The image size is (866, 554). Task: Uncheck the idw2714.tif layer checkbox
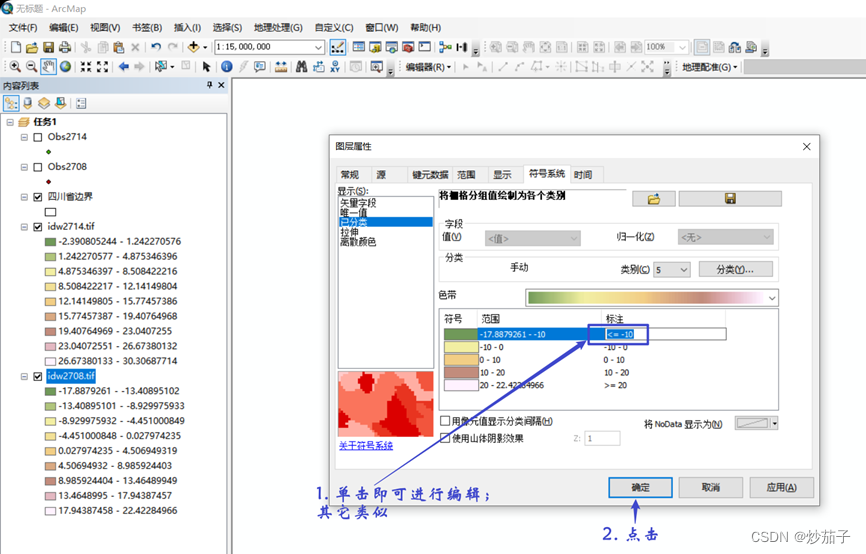click(x=38, y=226)
